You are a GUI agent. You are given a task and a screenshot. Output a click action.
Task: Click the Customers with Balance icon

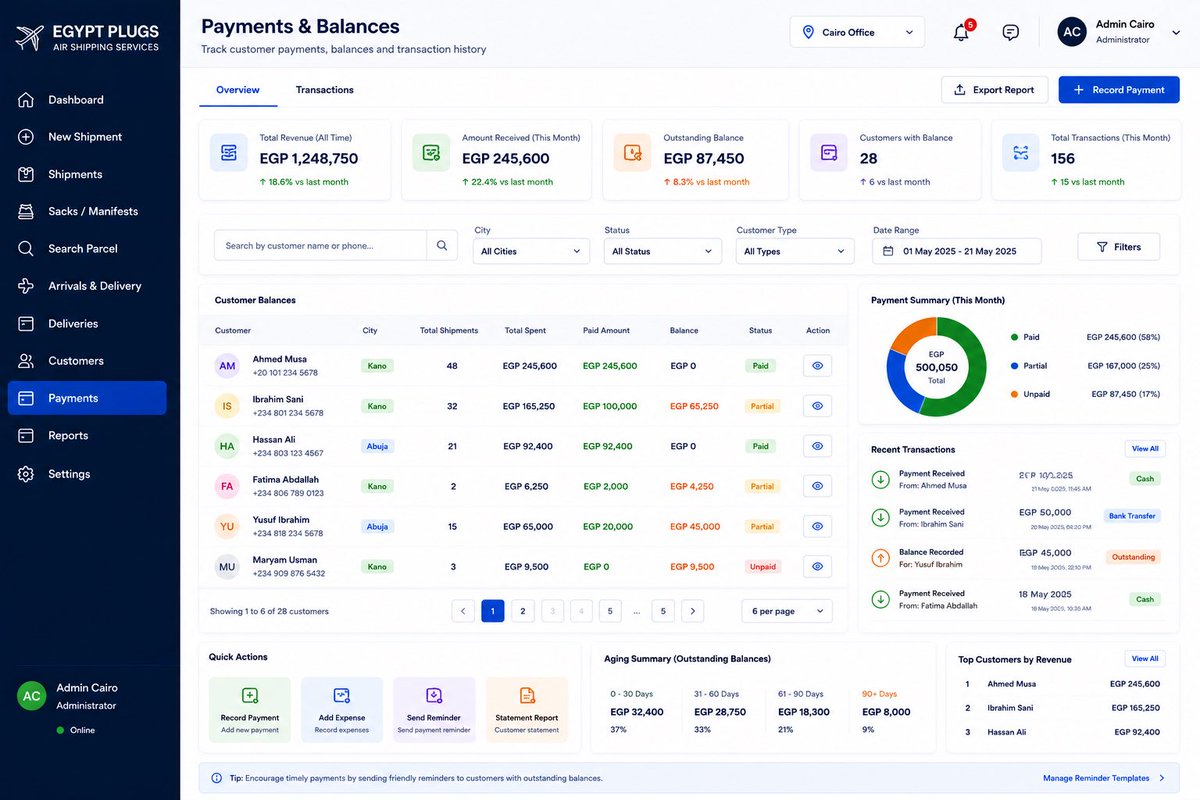click(829, 153)
